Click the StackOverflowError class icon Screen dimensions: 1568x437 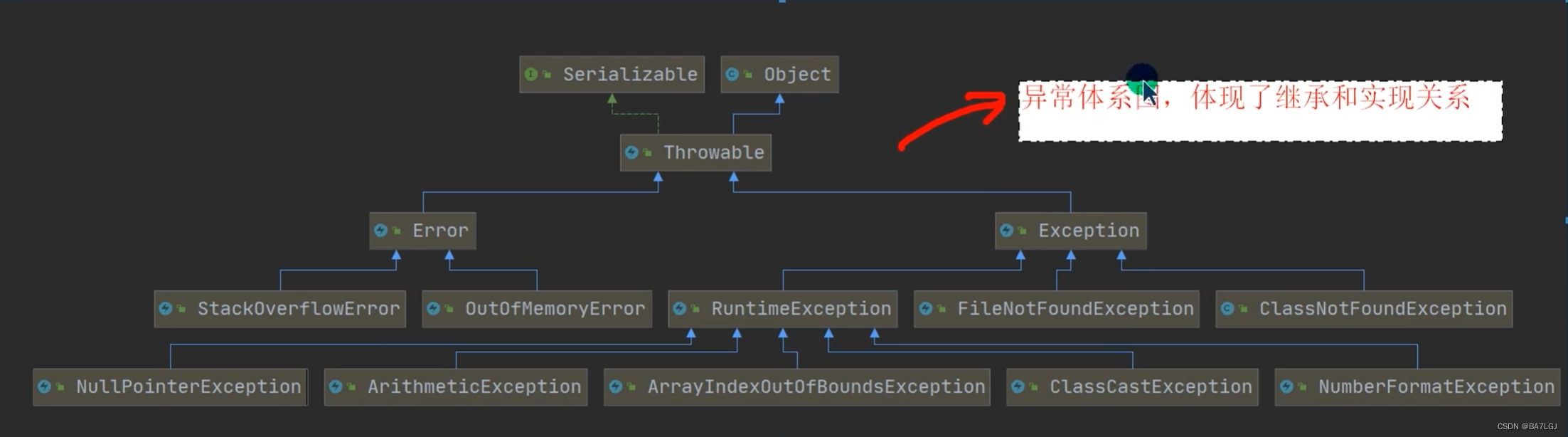(166, 309)
